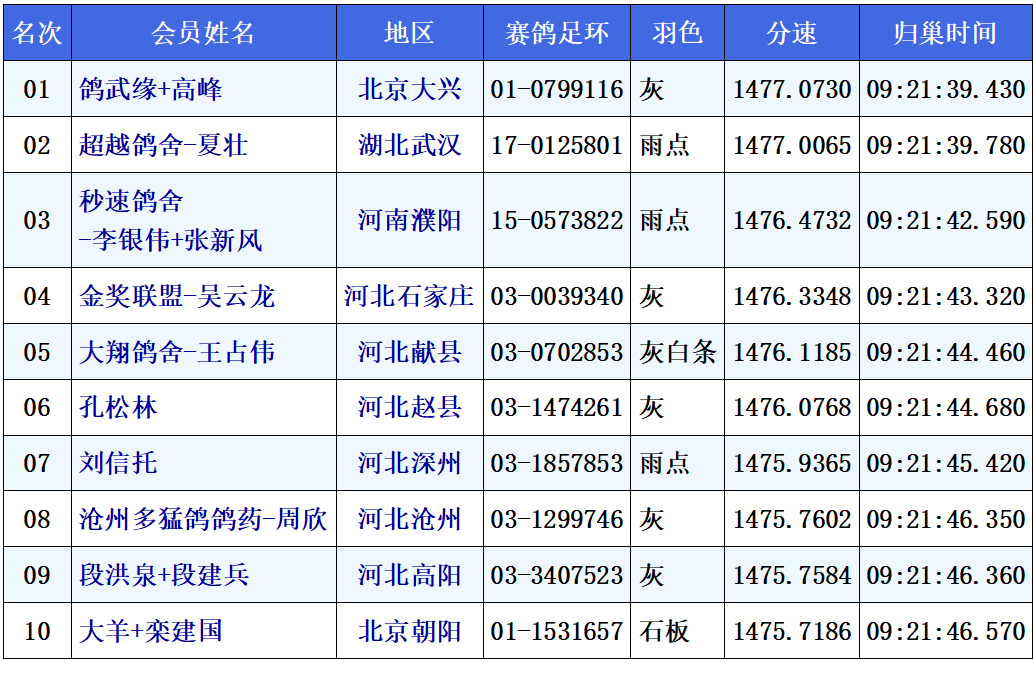Open member link 超越鸽舍-夏壮
This screenshot has height=675, width=1034.
[163, 146]
